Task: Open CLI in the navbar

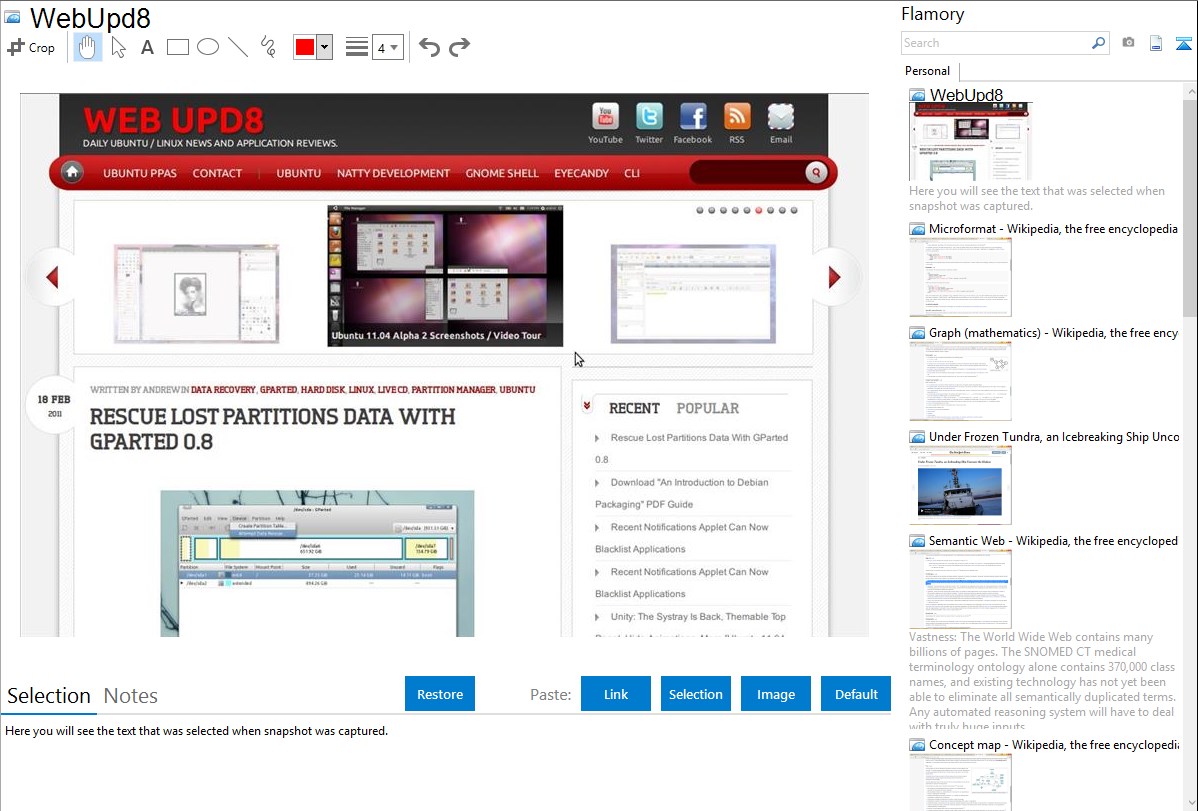Action: coord(632,174)
